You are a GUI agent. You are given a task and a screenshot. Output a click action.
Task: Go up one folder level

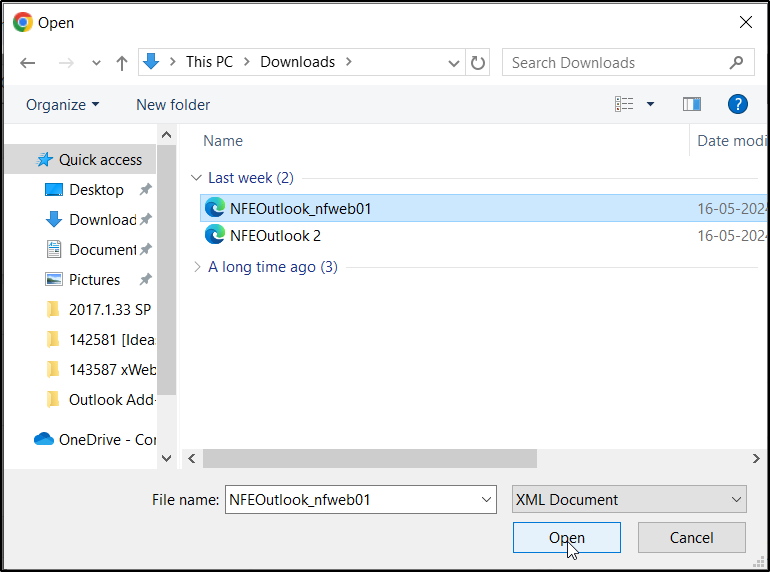[x=122, y=63]
